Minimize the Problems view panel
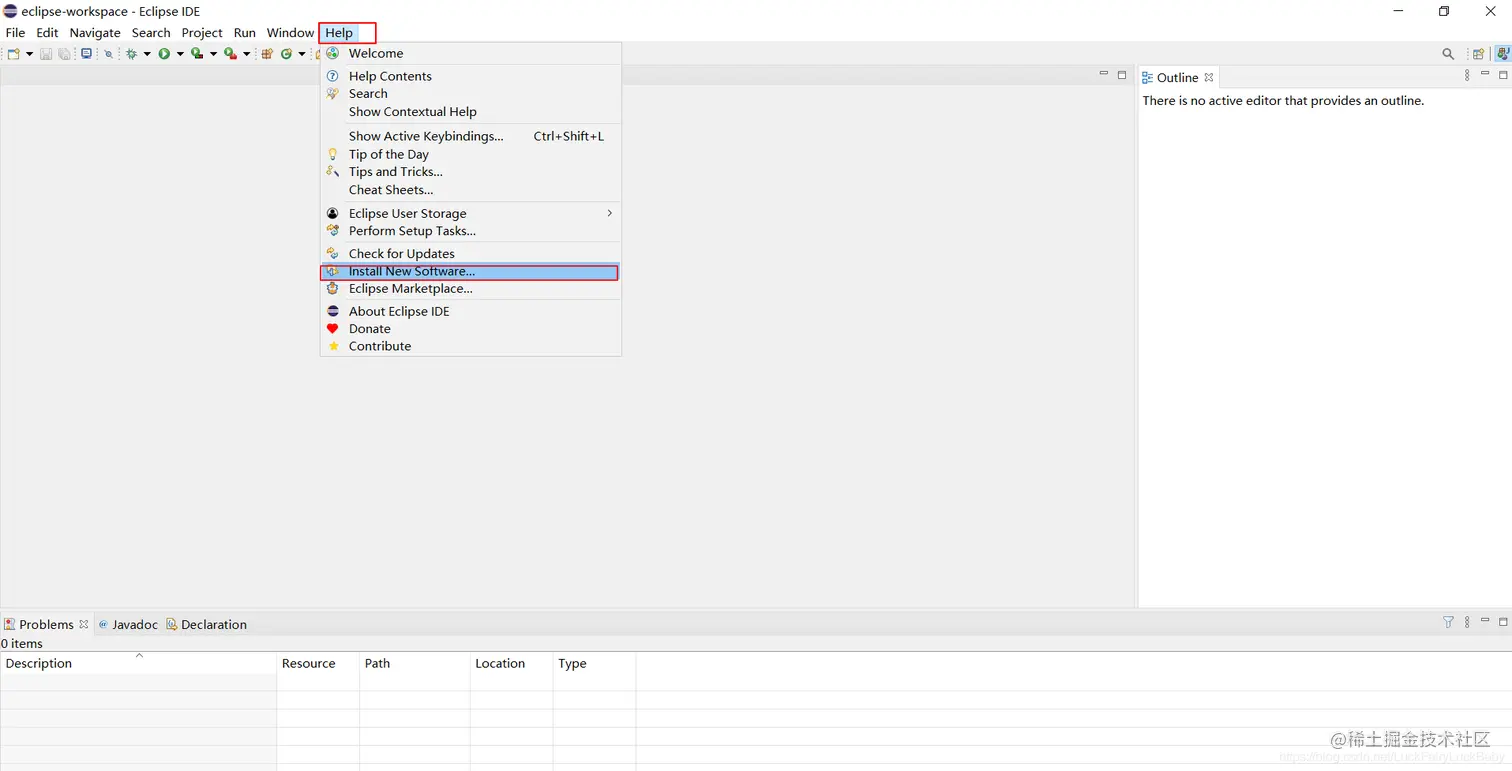 pyautogui.click(x=1485, y=620)
